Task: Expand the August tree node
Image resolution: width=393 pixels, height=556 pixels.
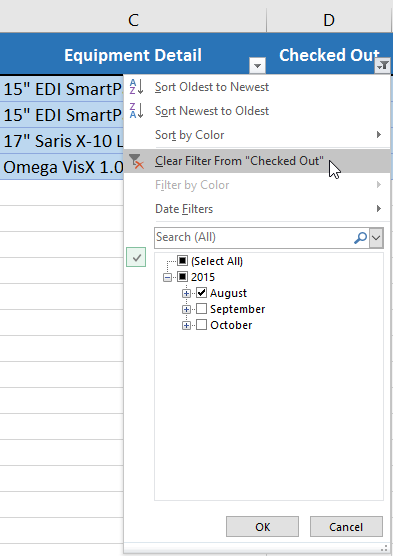Action: click(186, 293)
